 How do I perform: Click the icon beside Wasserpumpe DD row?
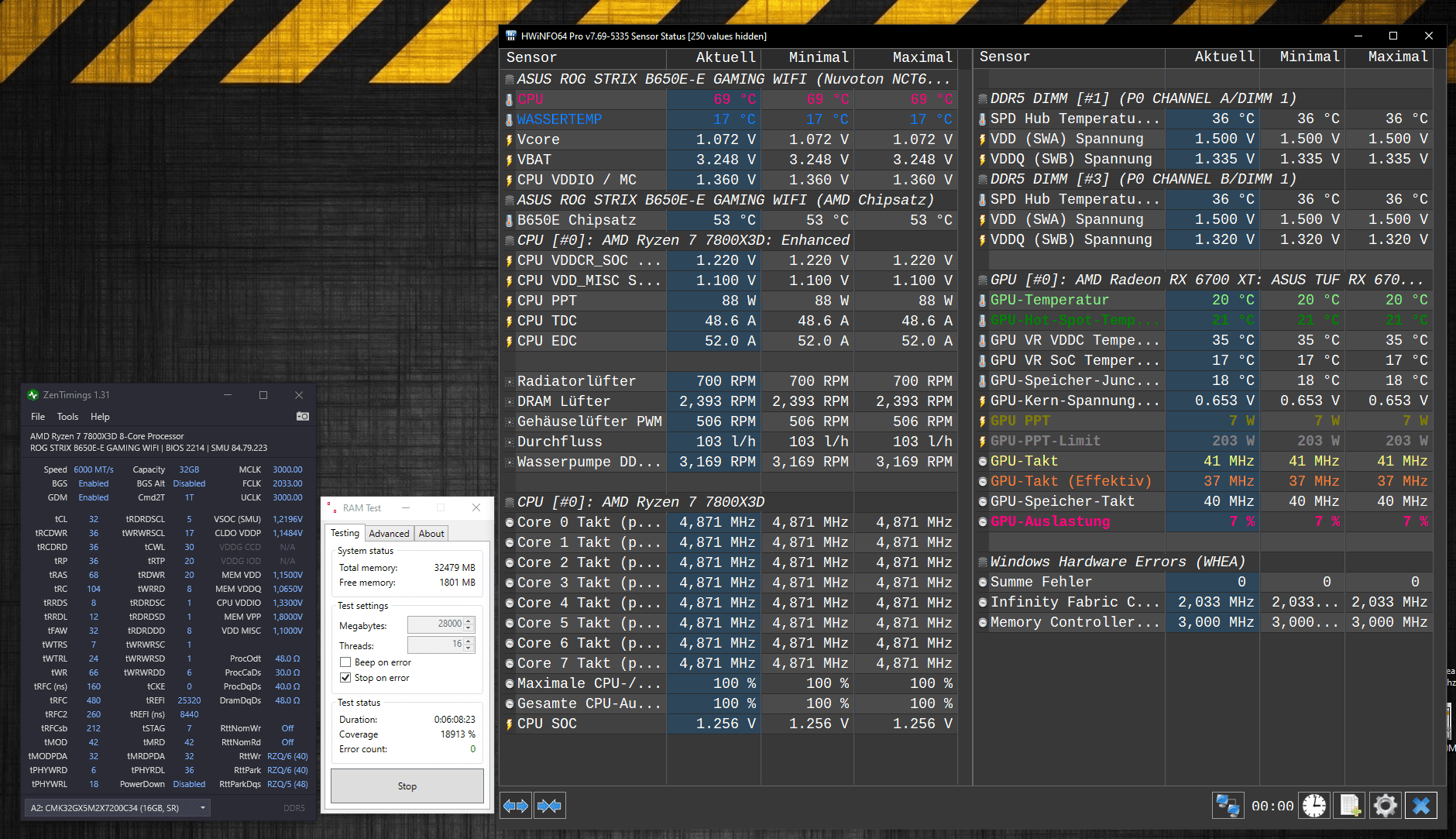pos(509,462)
